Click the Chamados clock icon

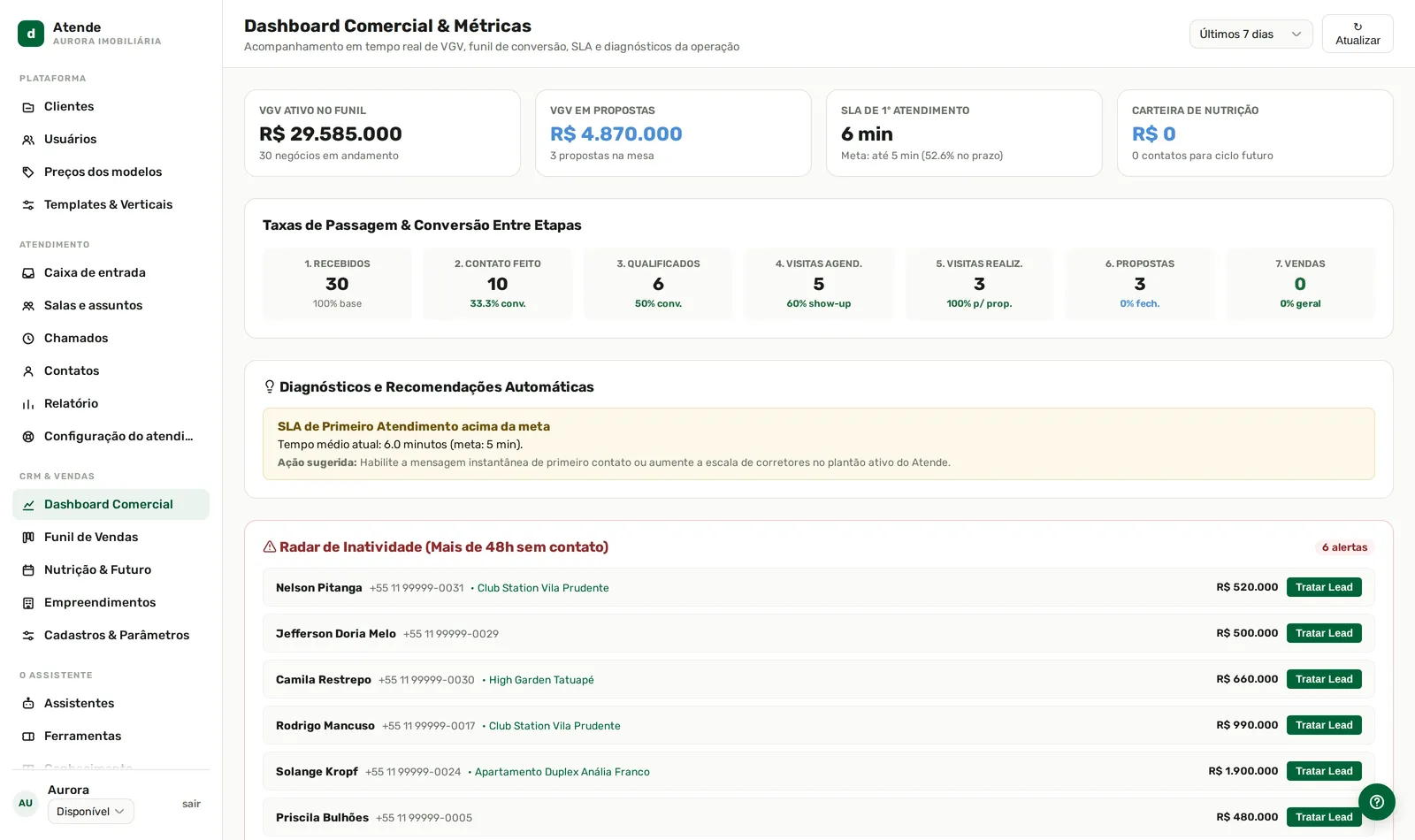(x=28, y=339)
